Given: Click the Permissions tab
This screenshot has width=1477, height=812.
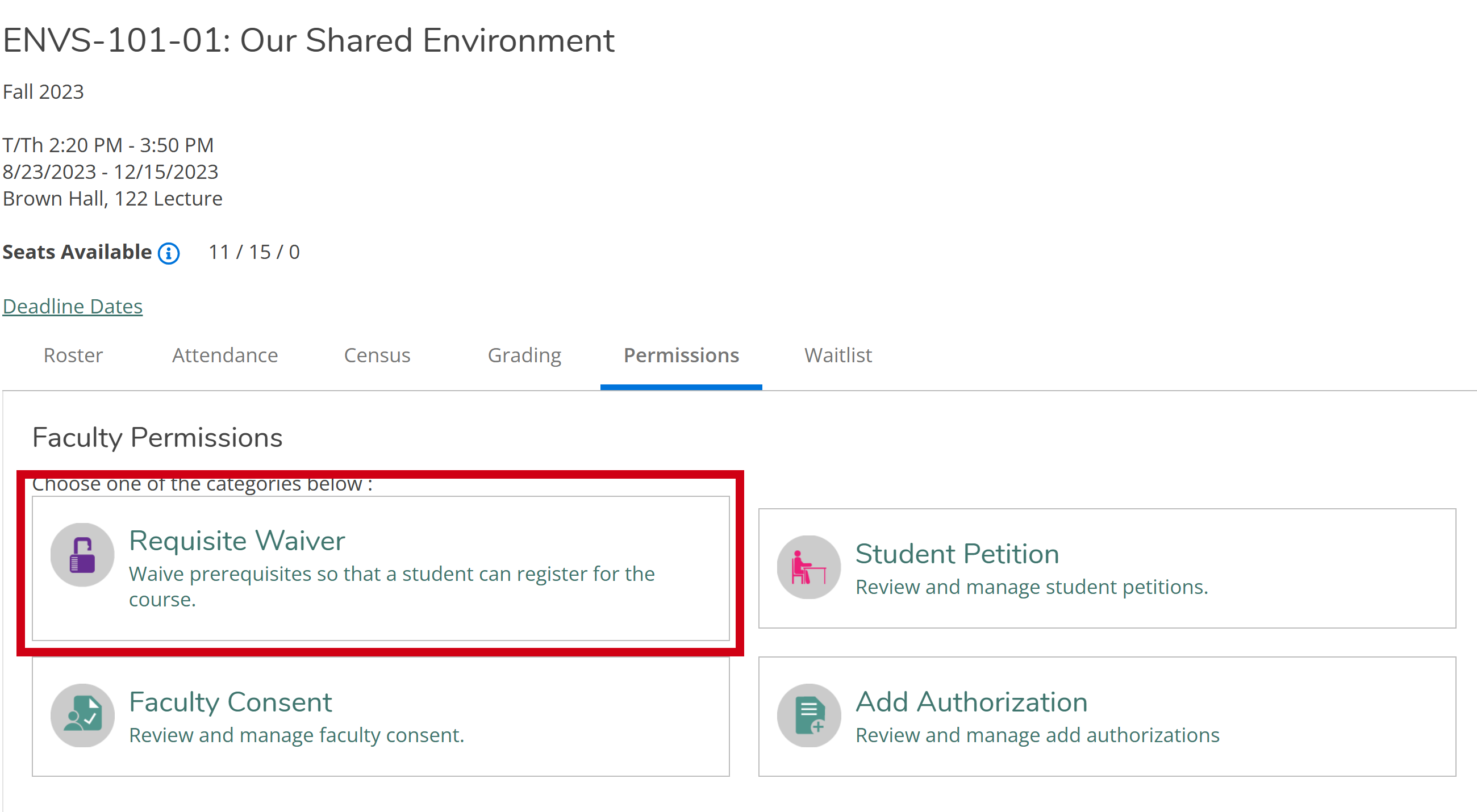Looking at the screenshot, I should pos(681,355).
